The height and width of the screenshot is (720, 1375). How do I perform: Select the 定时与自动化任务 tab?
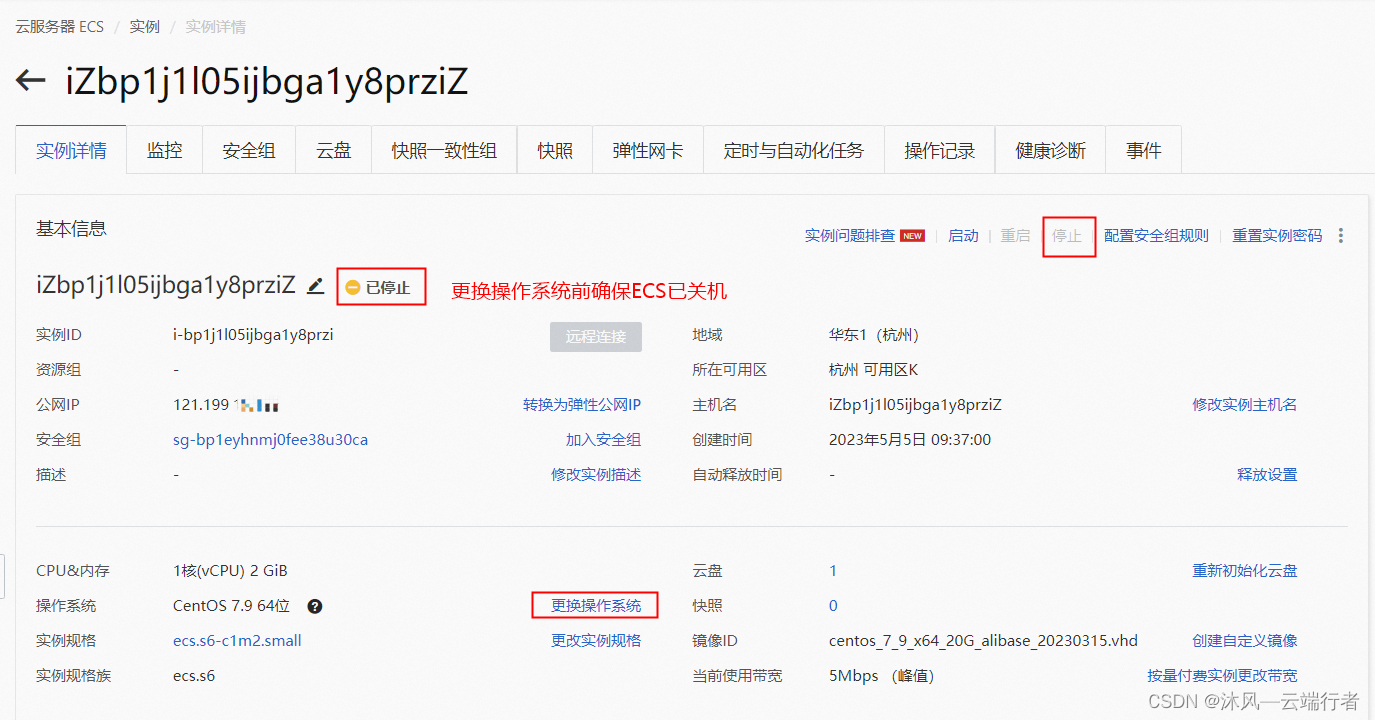[x=794, y=151]
